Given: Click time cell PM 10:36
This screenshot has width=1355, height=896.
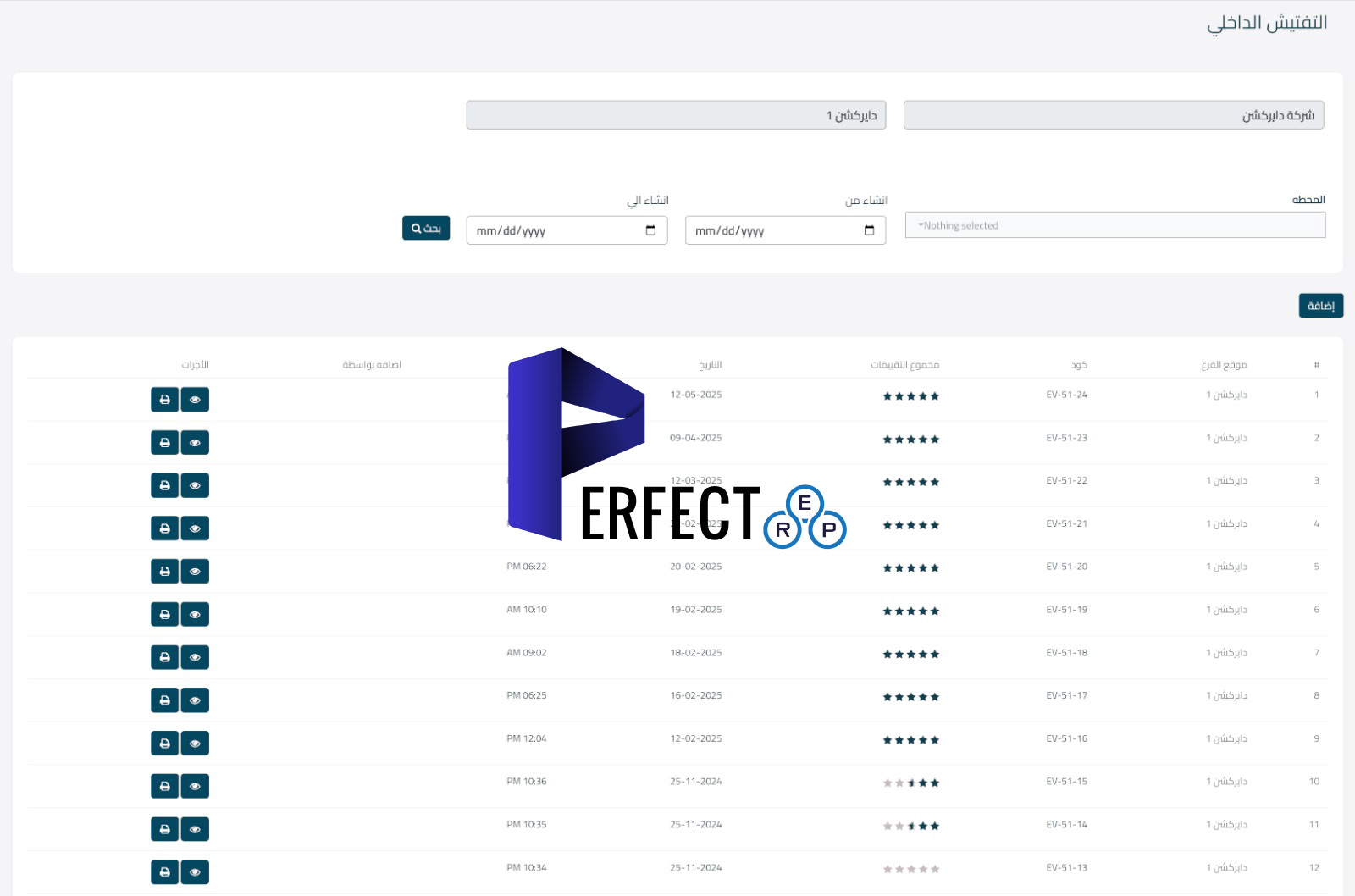Looking at the screenshot, I should tap(527, 782).
